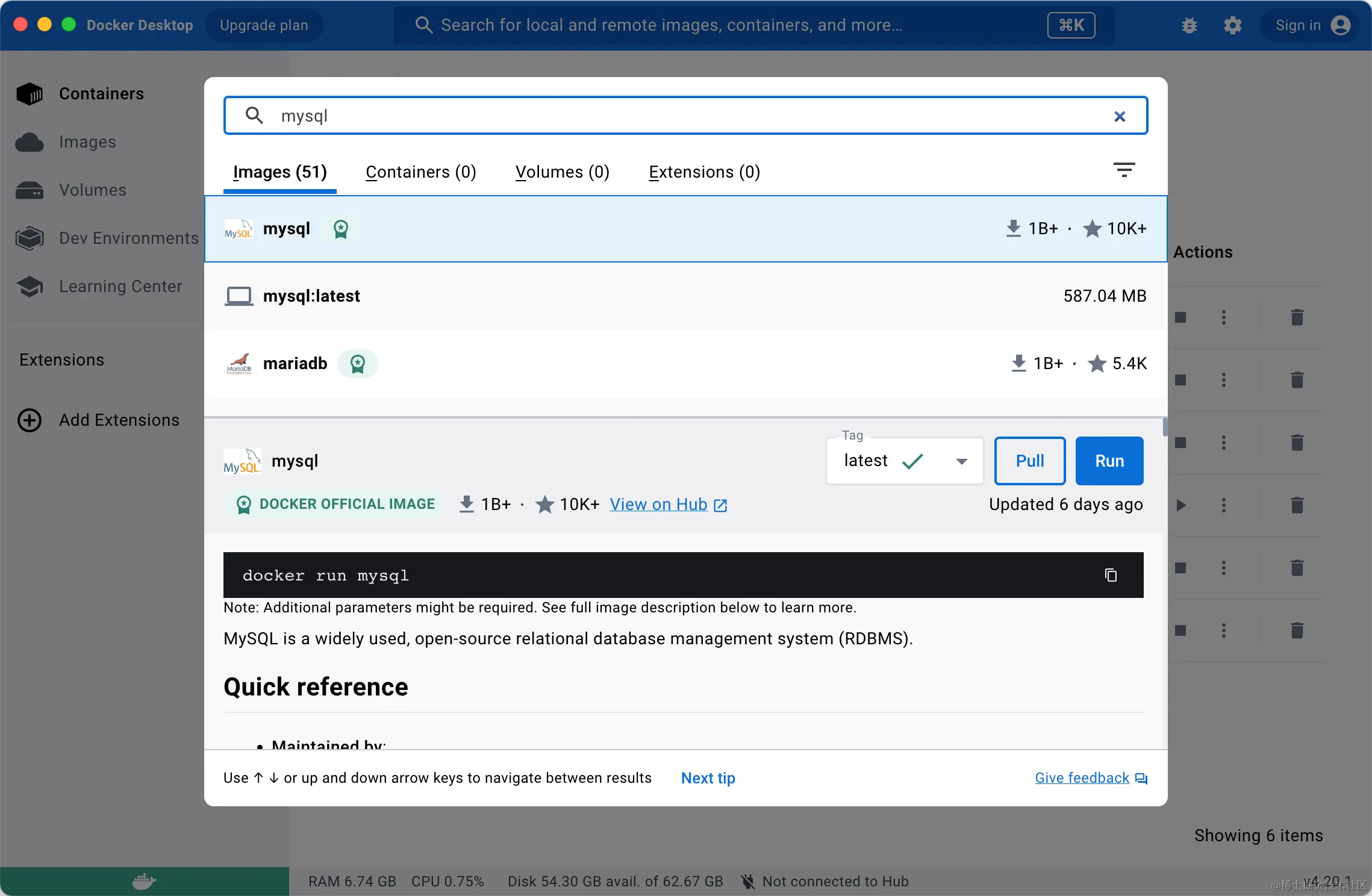Click the Upgrade plan button
Viewport: 1372px width, 896px height.
(264, 25)
